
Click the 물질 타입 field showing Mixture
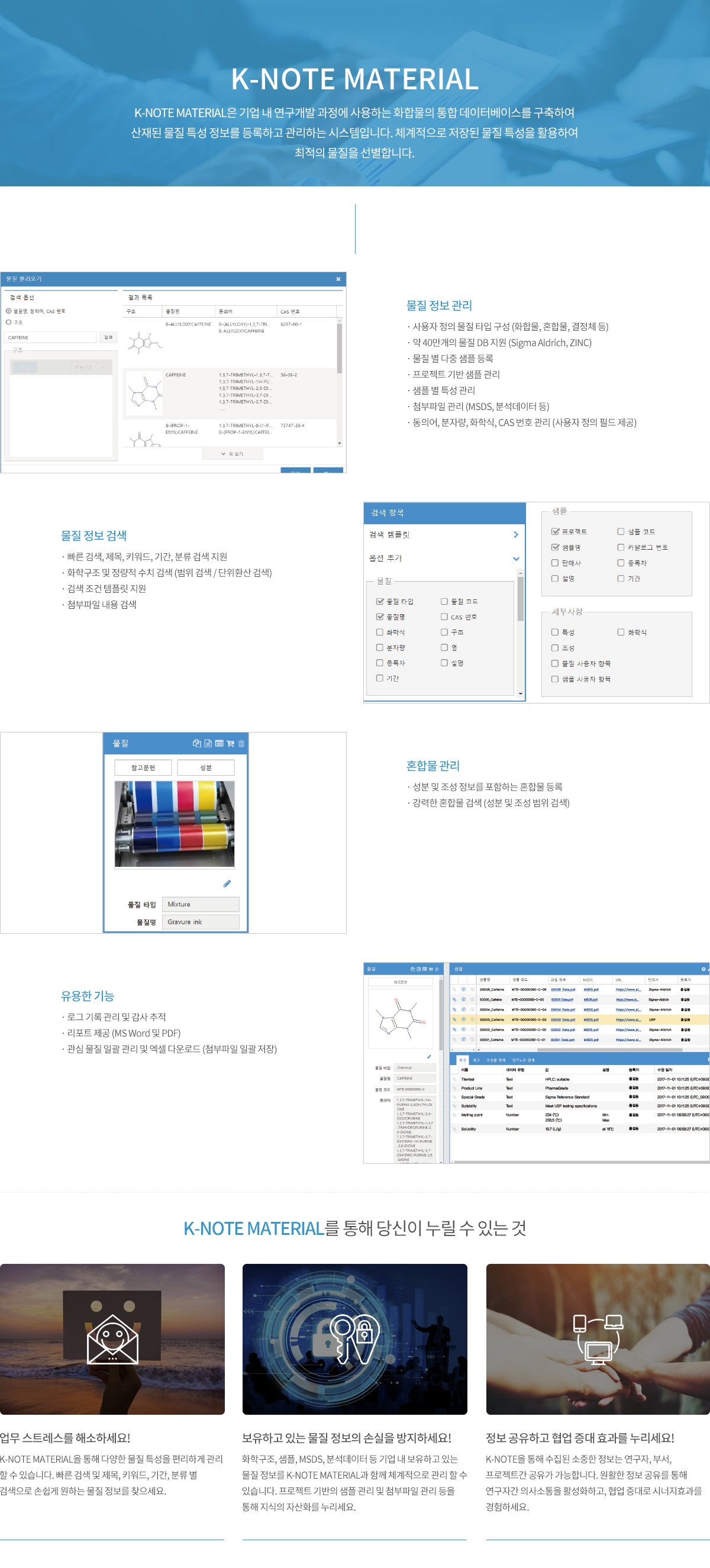[201, 905]
